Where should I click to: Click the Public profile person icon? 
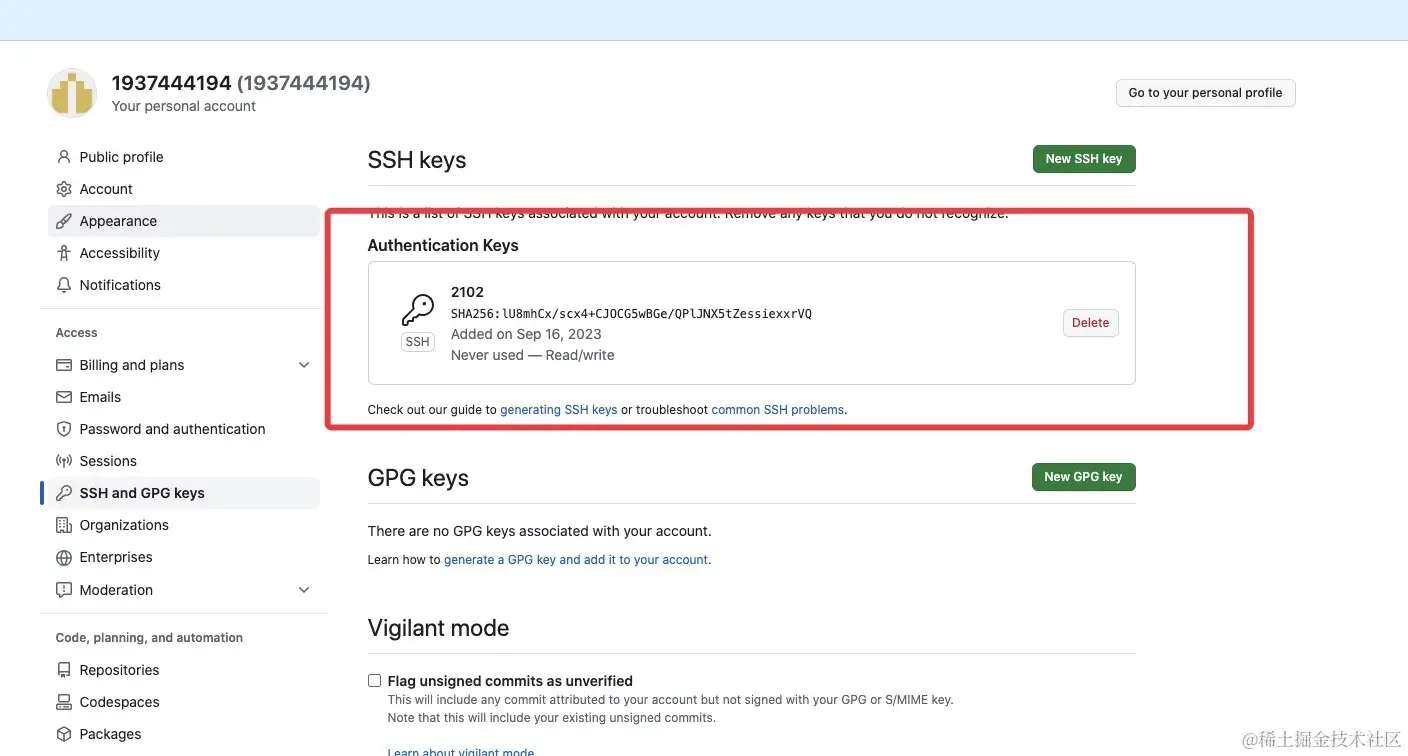click(64, 157)
